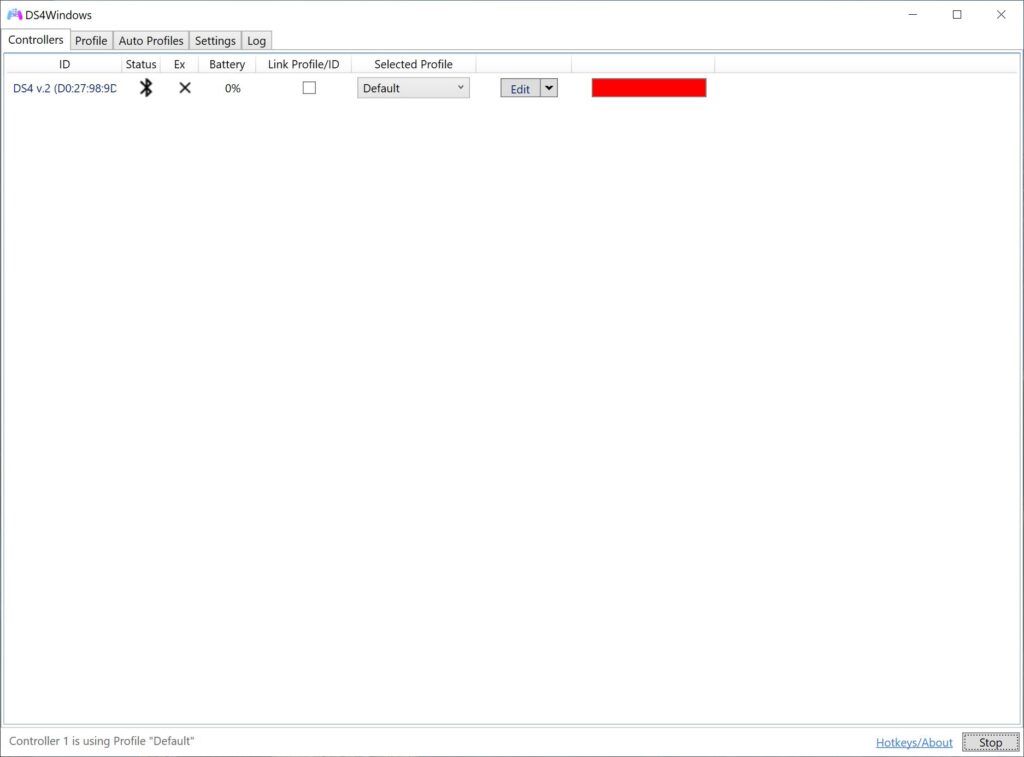Screen dimensions: 1024x757
Task: View the Log tab
Action: point(257,40)
